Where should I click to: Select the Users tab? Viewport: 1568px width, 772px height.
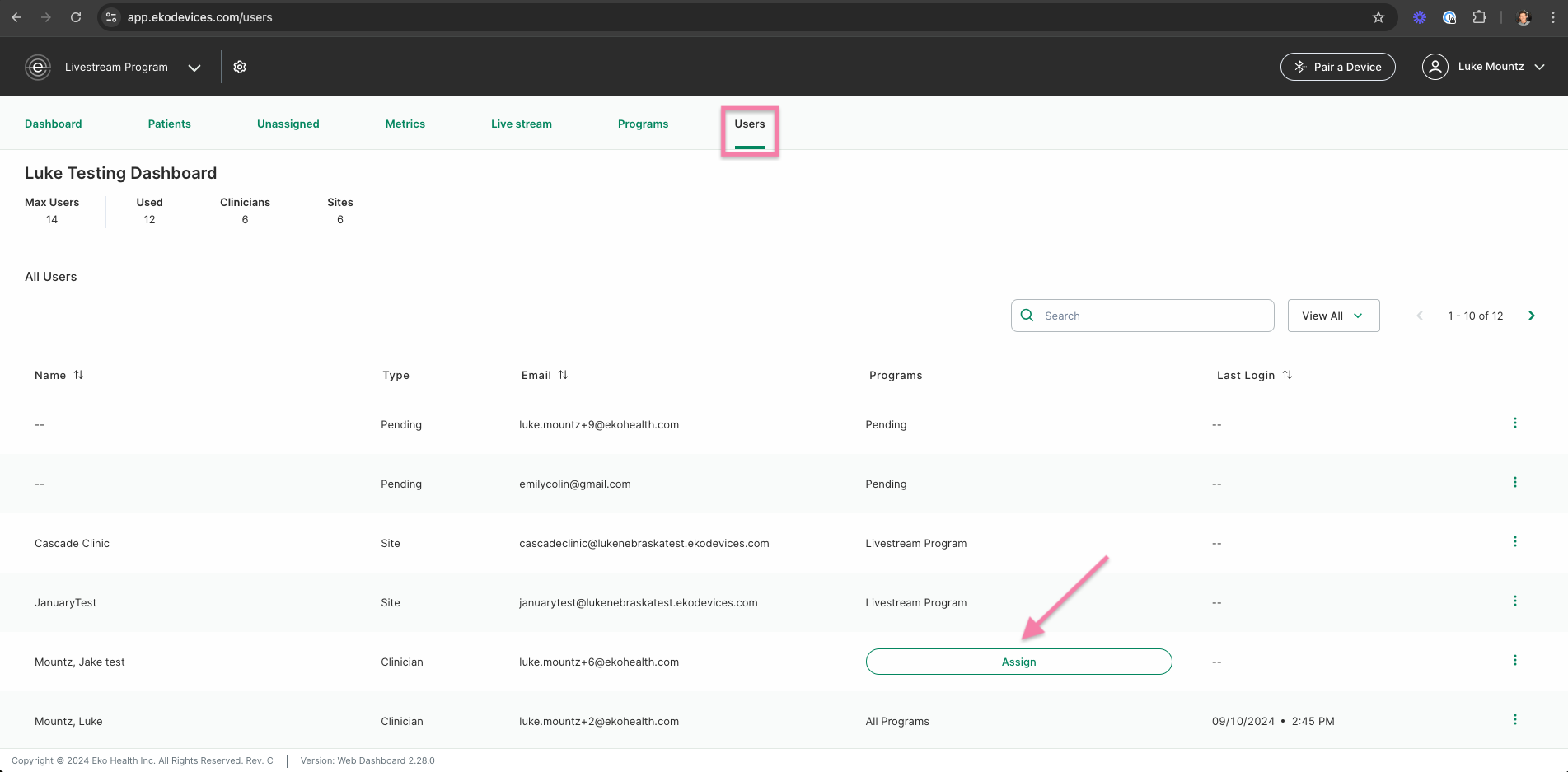coord(750,124)
